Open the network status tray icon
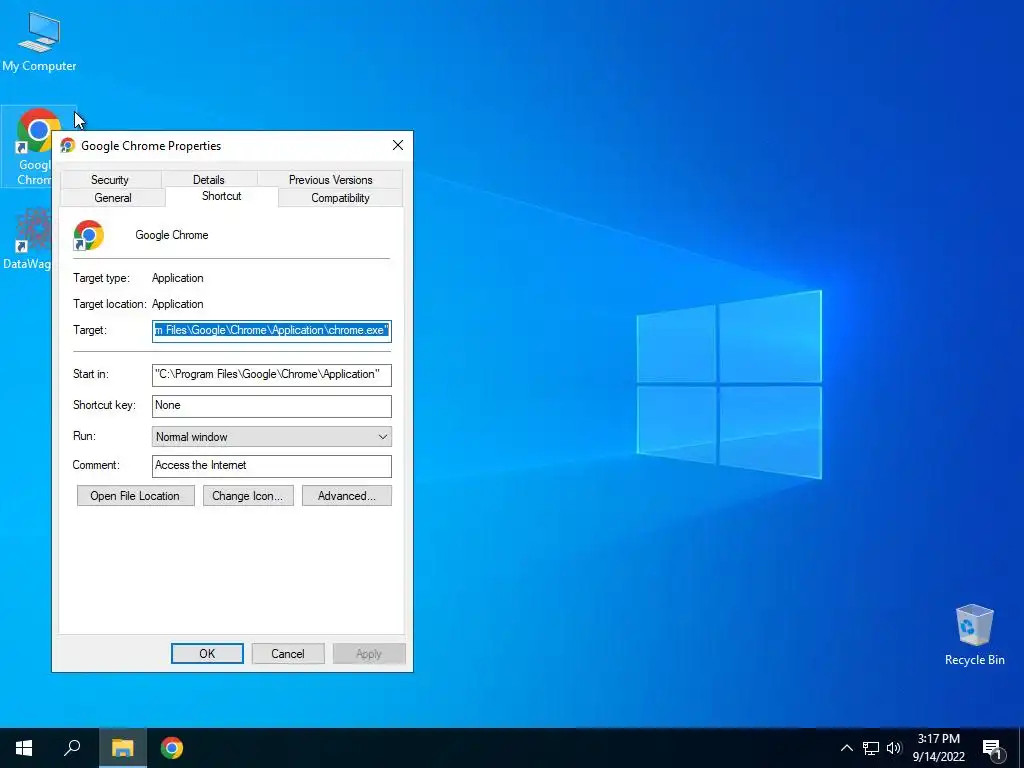The height and width of the screenshot is (768, 1024). pyautogui.click(x=871, y=748)
